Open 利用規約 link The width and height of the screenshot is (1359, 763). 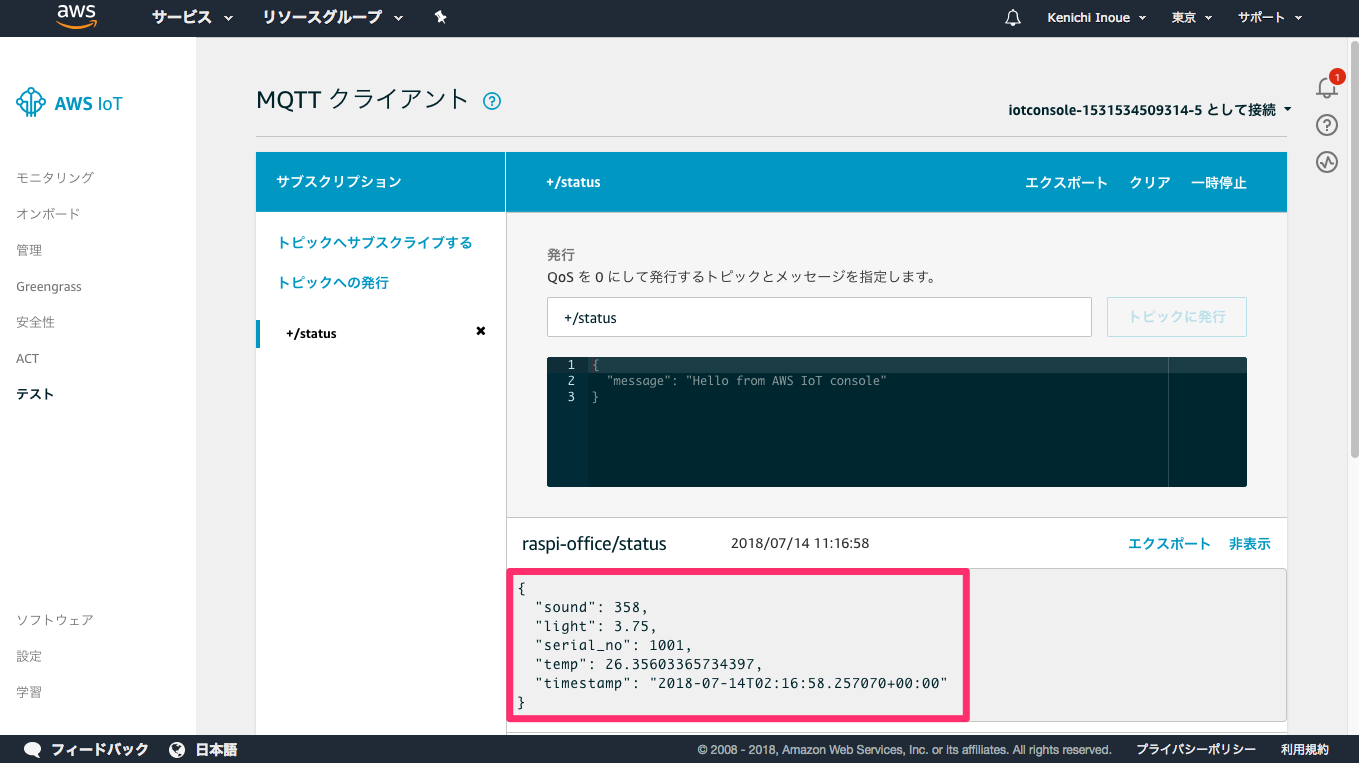coord(1305,749)
